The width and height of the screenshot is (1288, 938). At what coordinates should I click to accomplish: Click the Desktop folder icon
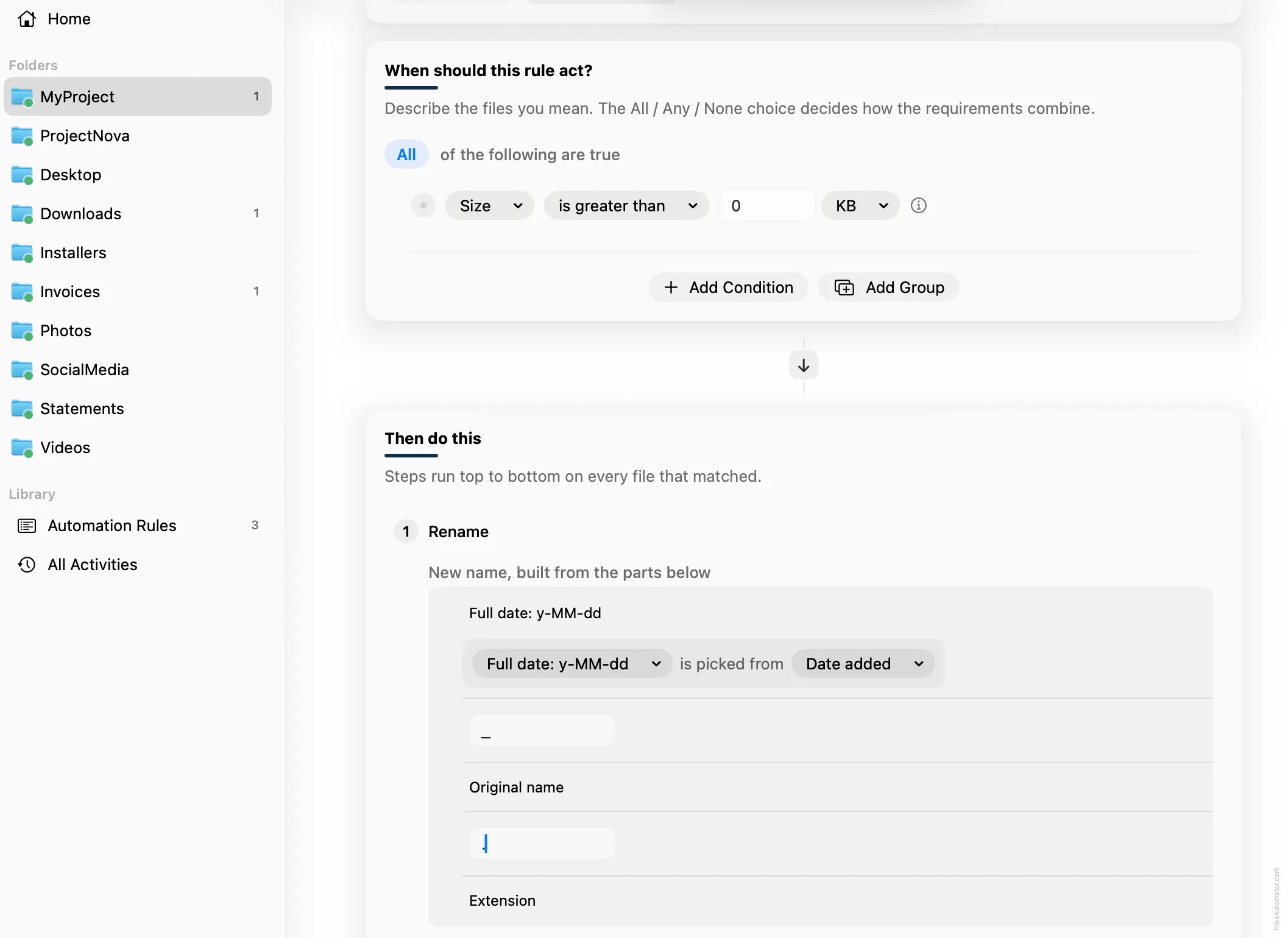(x=22, y=175)
